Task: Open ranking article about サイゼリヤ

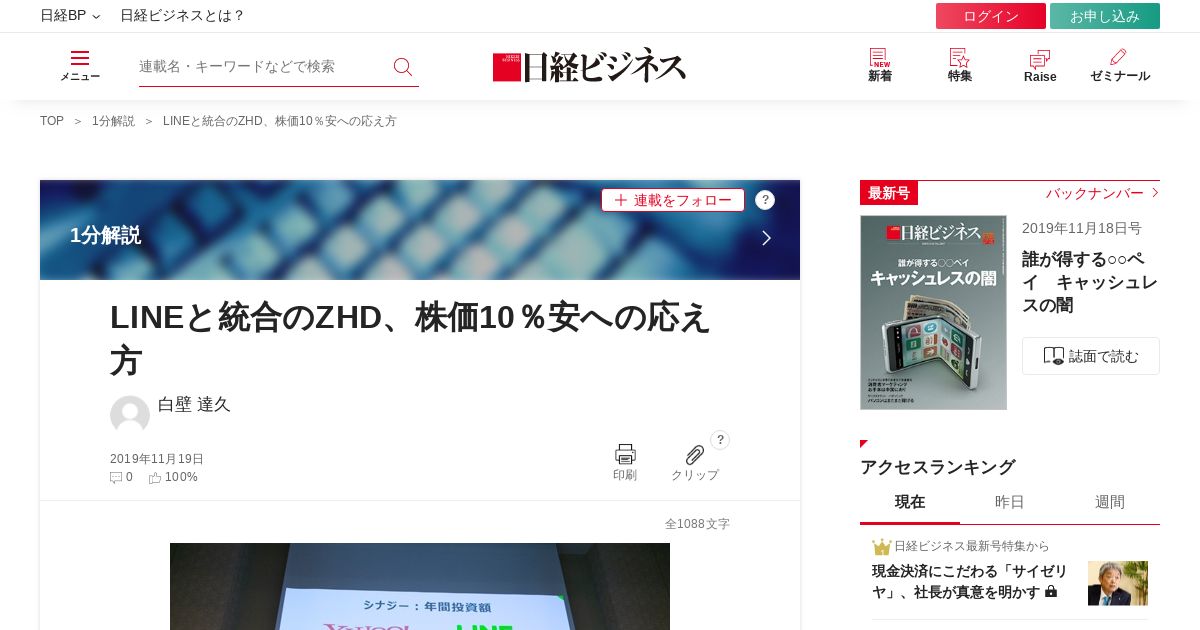Action: point(972,581)
